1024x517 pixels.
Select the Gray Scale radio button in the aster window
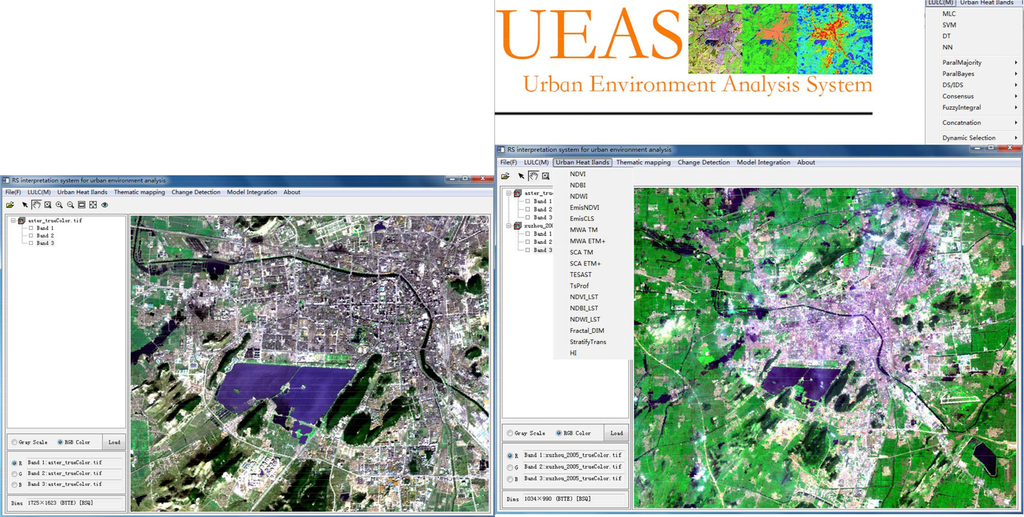14,441
